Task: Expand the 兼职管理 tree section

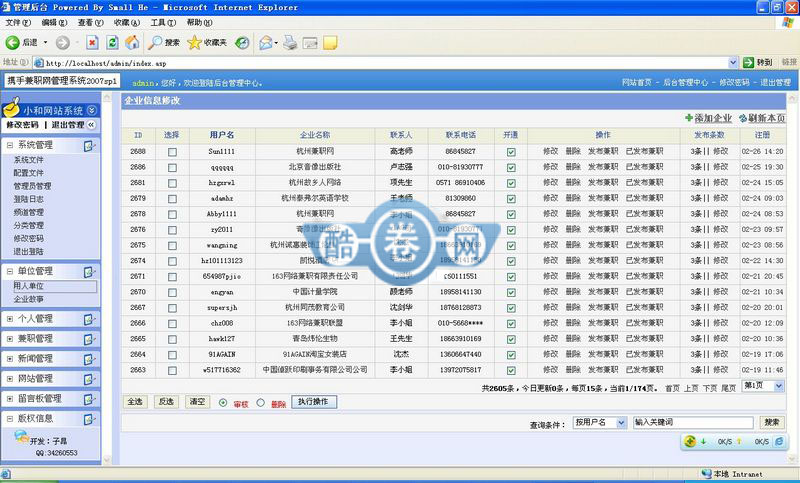Action: [10, 339]
